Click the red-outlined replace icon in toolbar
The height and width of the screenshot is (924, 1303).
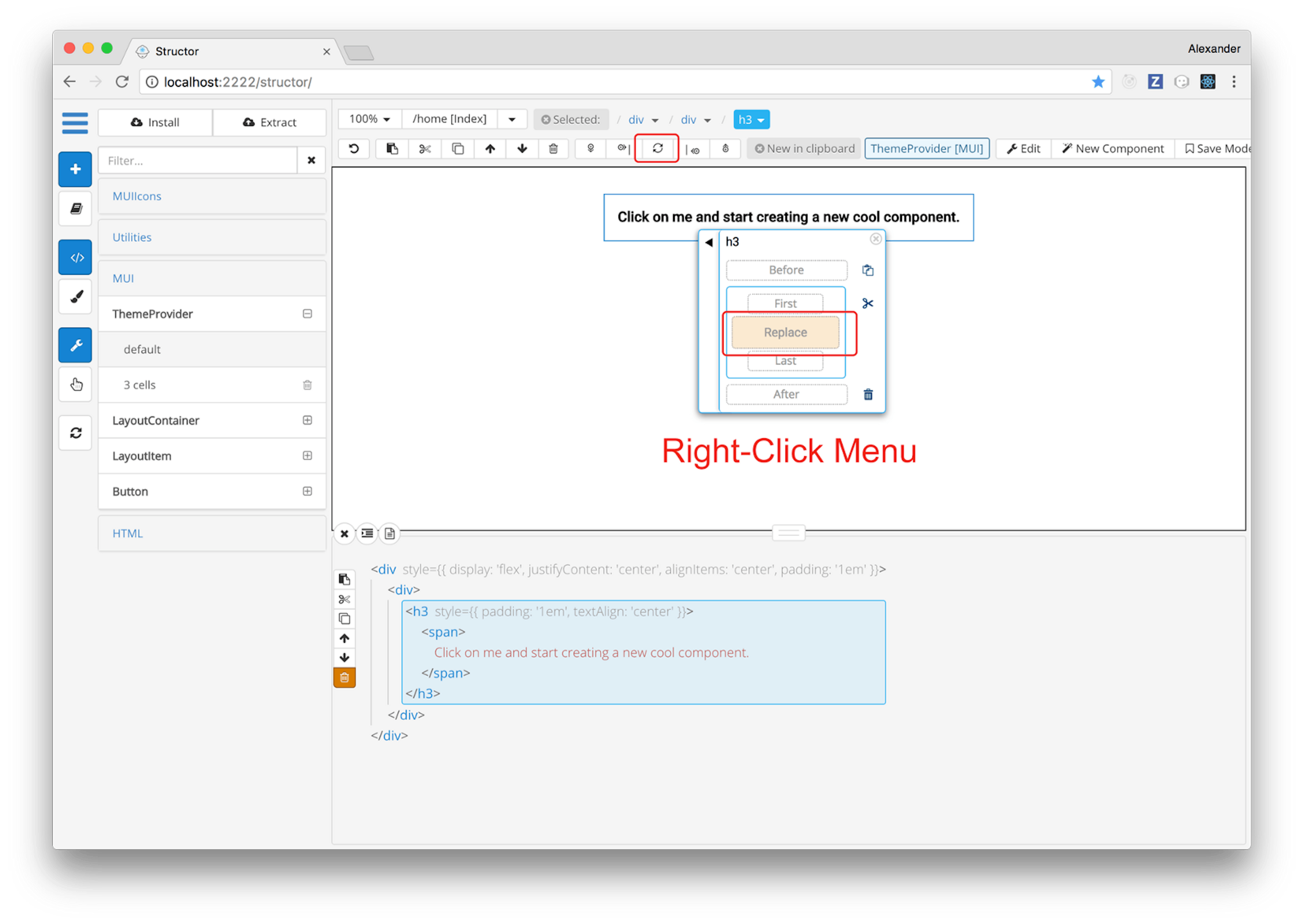coord(657,149)
